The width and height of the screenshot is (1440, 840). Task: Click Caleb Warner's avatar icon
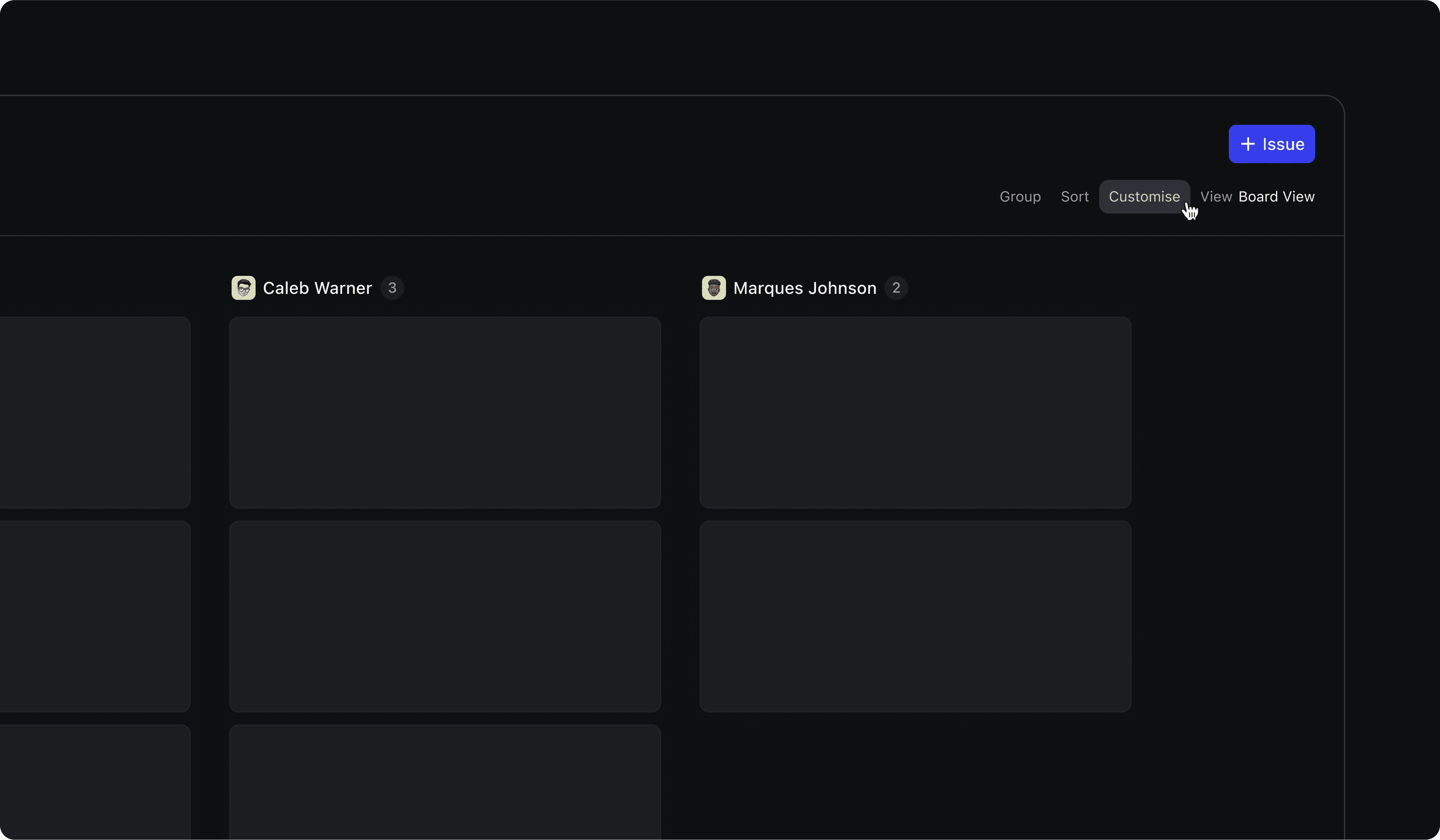(x=244, y=288)
